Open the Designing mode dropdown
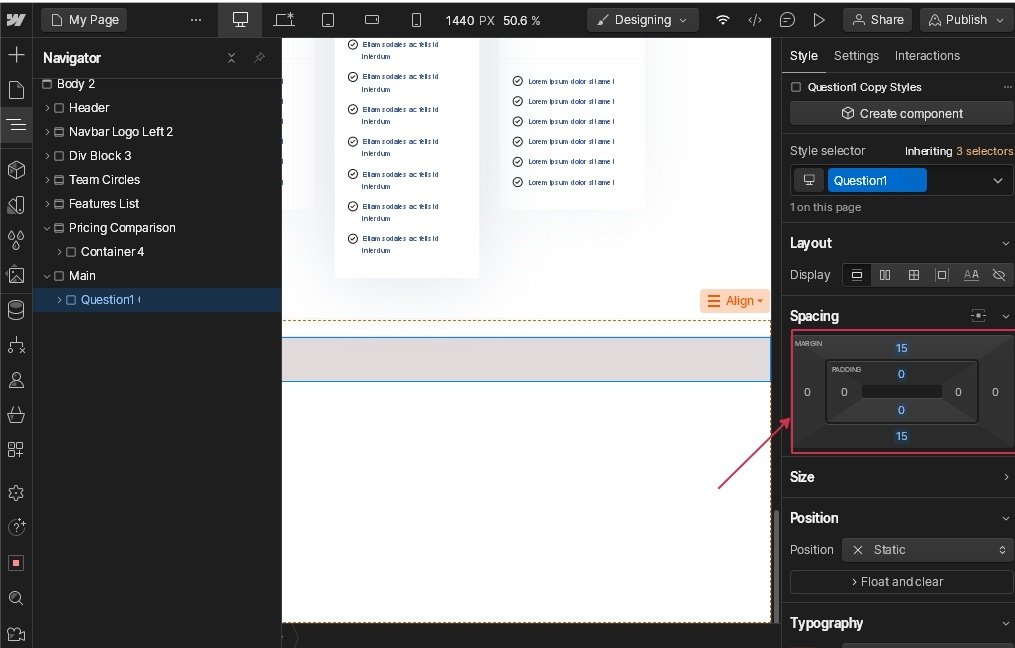This screenshot has width=1015, height=648. pyautogui.click(x=642, y=20)
